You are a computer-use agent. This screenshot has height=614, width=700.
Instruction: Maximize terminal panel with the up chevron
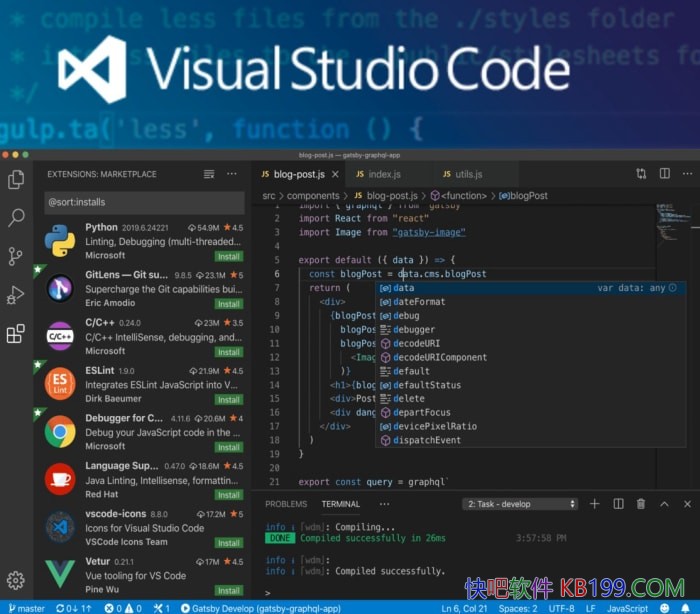pos(664,504)
